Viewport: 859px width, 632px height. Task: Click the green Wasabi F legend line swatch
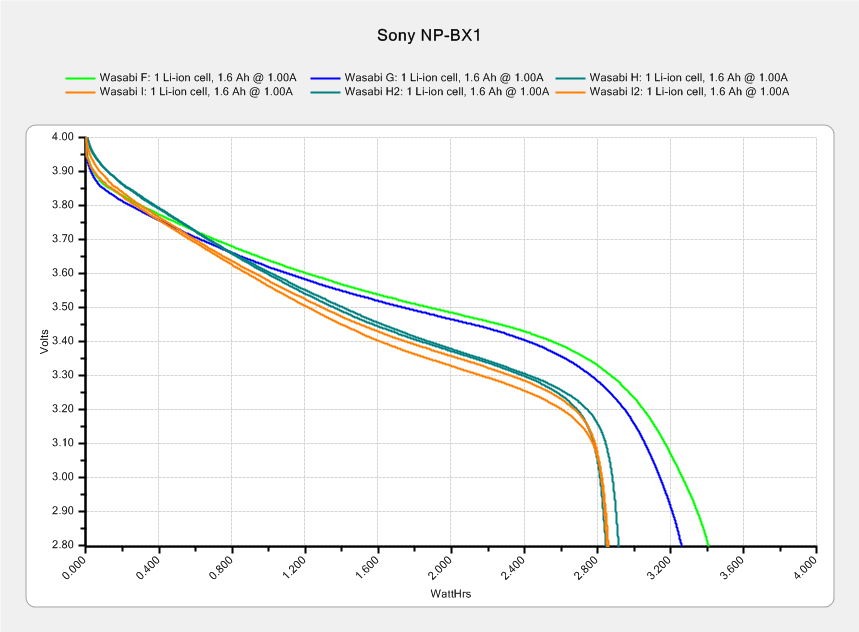coord(80,77)
